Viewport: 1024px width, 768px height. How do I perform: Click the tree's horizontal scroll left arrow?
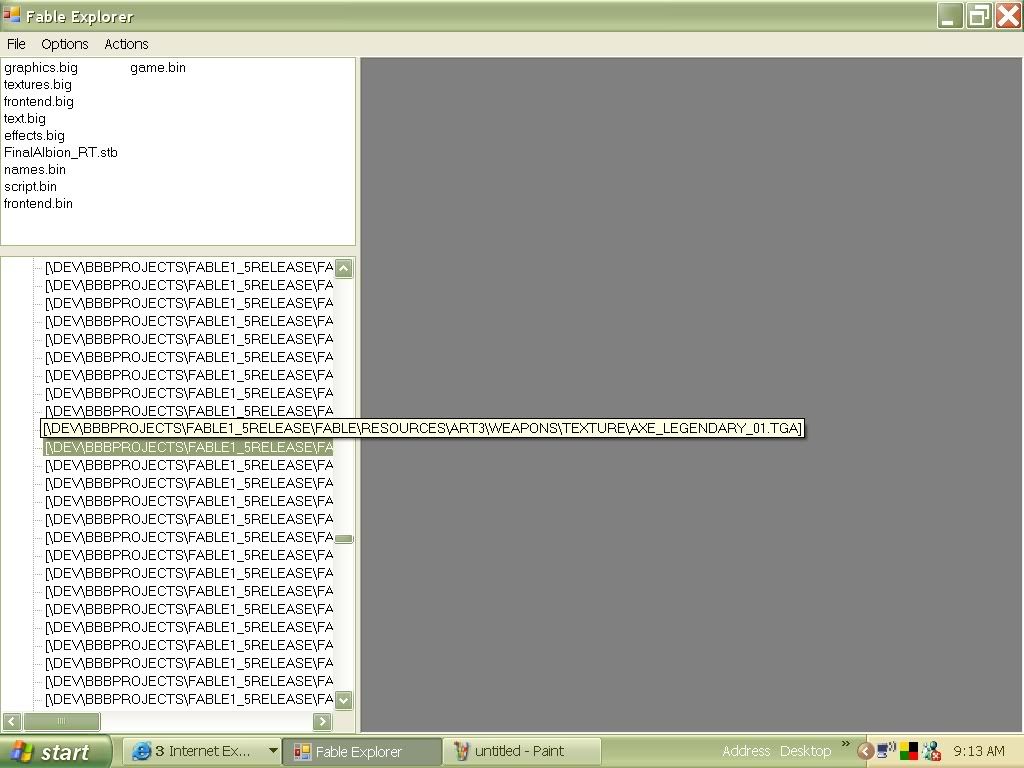click(12, 721)
